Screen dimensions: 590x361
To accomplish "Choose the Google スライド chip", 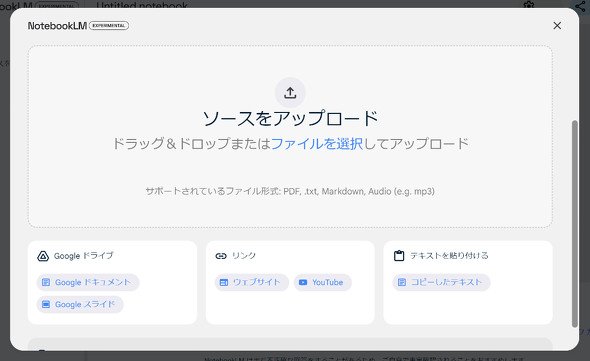I will point(80,304).
